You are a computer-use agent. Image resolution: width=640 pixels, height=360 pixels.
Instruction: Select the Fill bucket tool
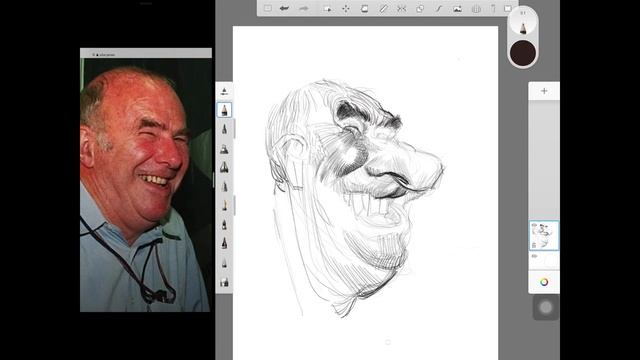(364, 8)
